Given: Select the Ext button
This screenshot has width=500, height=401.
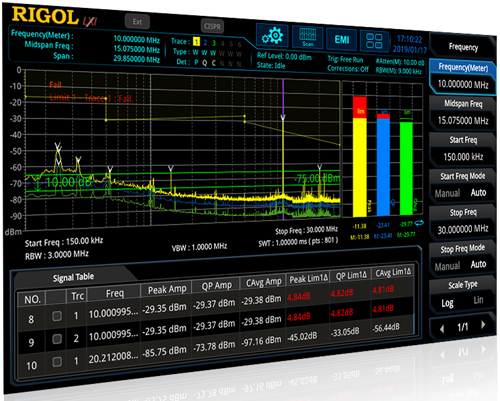Looking at the screenshot, I should (x=137, y=22).
